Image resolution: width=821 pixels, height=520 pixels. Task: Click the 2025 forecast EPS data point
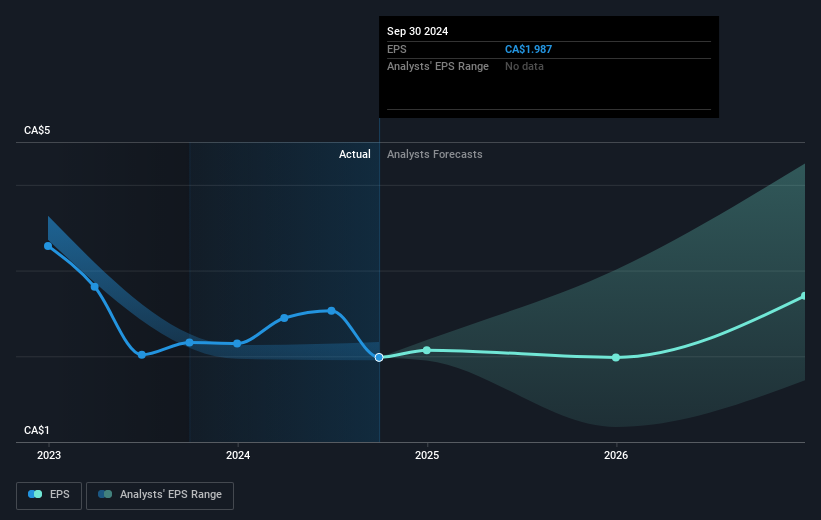(x=427, y=350)
